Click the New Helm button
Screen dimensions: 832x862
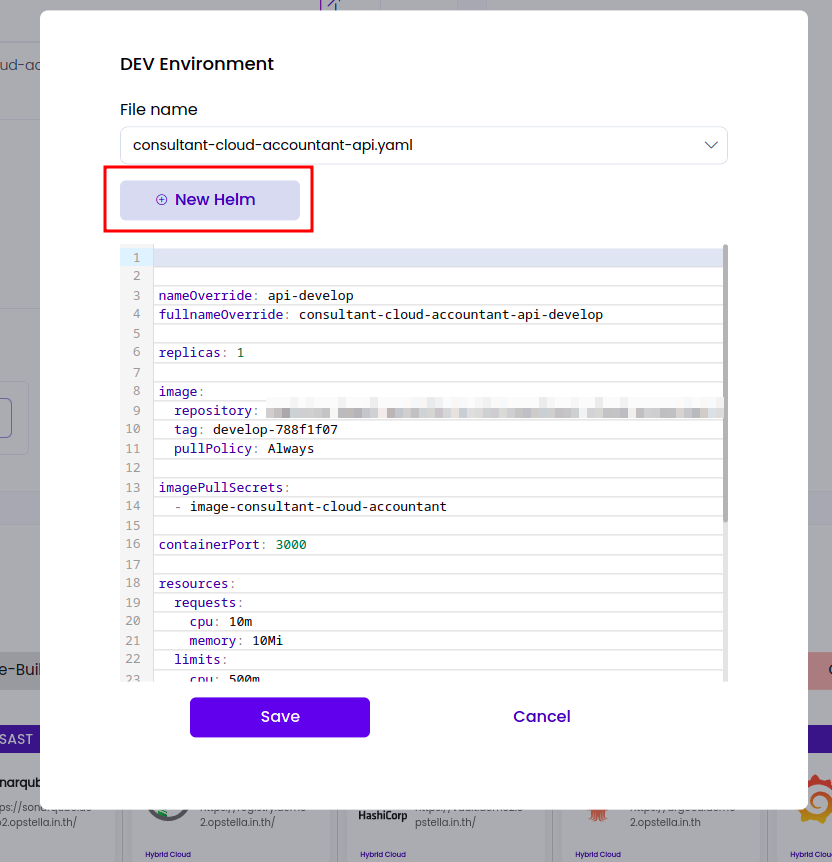point(210,200)
